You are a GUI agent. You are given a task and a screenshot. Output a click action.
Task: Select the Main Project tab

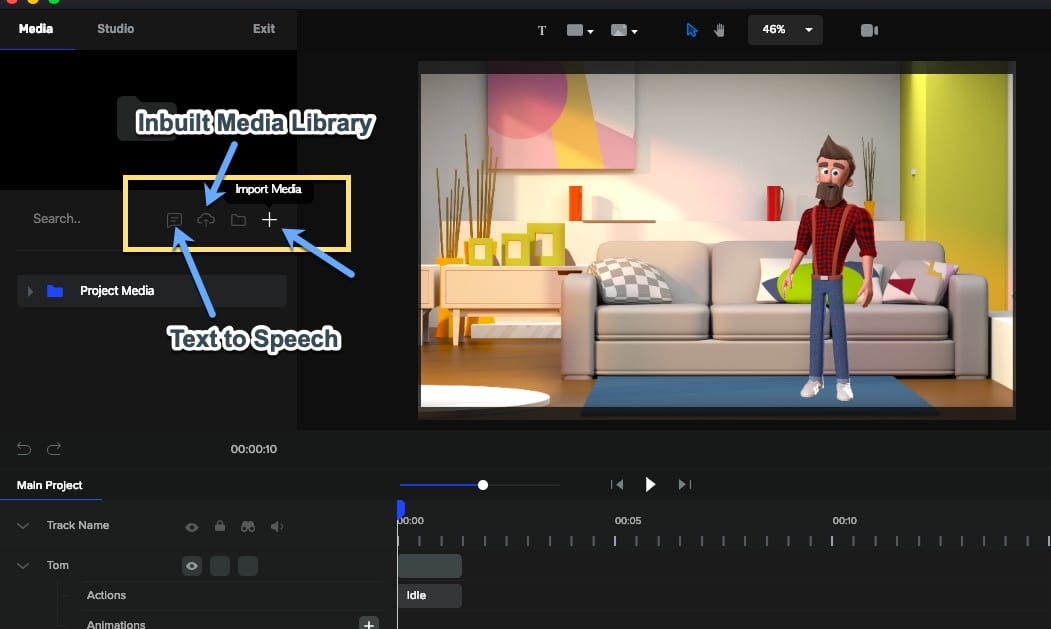51,485
